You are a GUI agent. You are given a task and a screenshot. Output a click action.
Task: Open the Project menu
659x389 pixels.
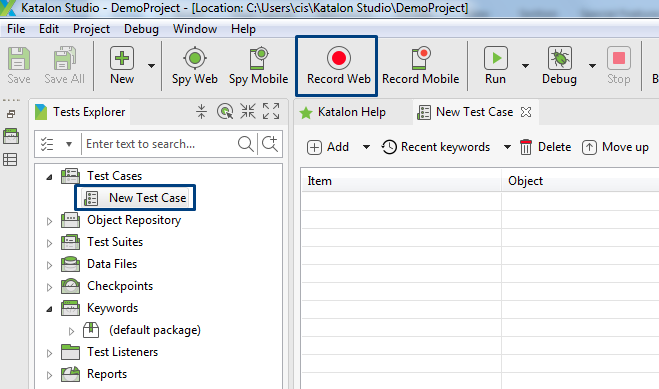coord(91,29)
